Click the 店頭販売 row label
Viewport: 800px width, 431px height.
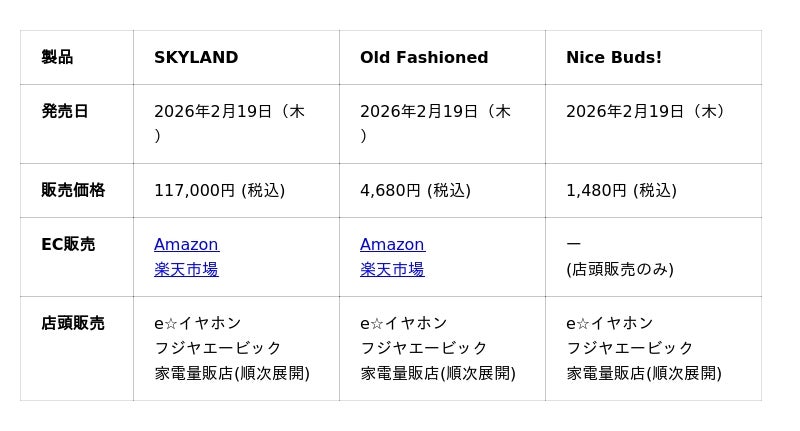click(73, 324)
